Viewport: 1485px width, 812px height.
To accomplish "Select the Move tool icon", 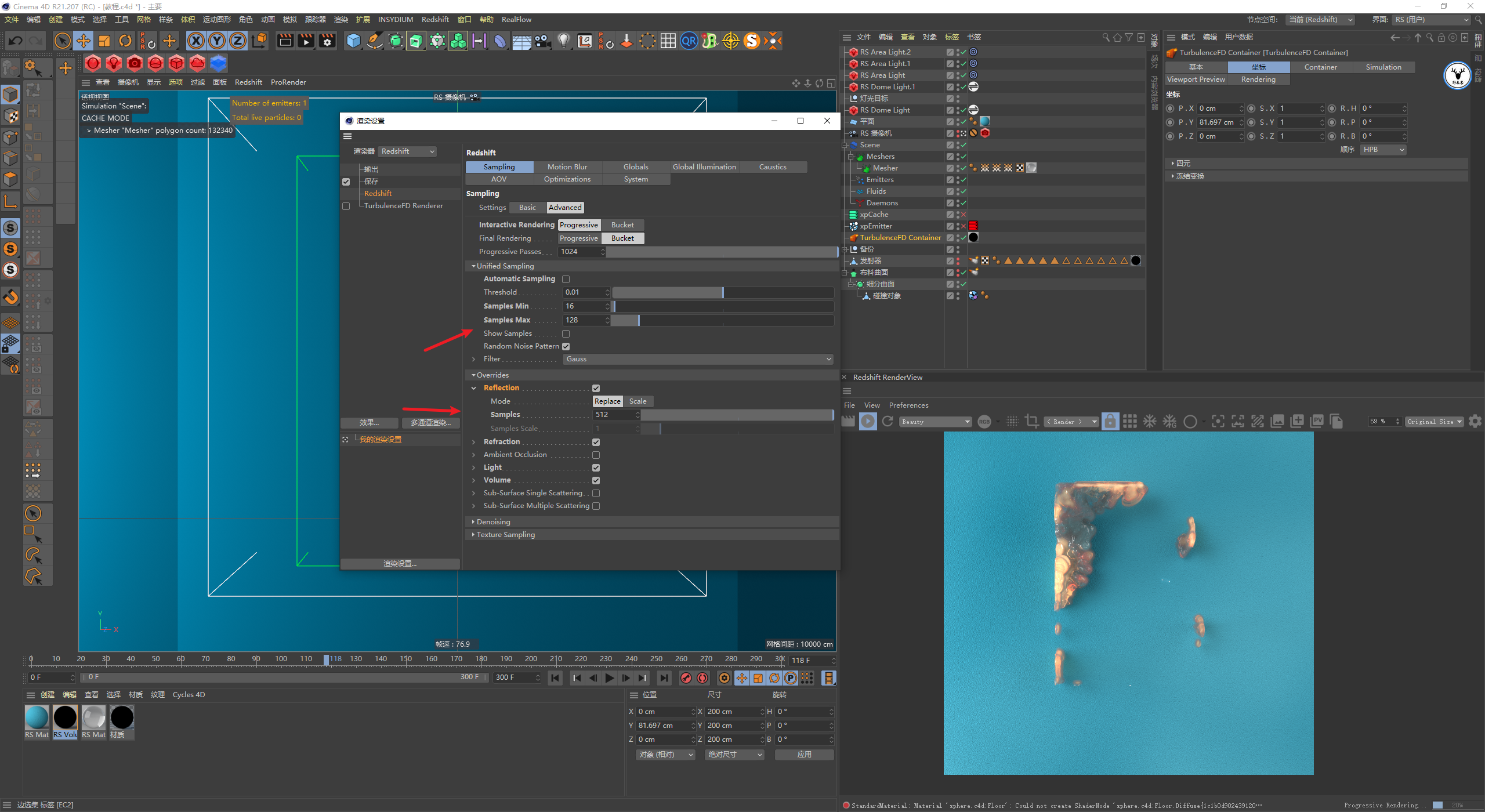I will pos(84,41).
